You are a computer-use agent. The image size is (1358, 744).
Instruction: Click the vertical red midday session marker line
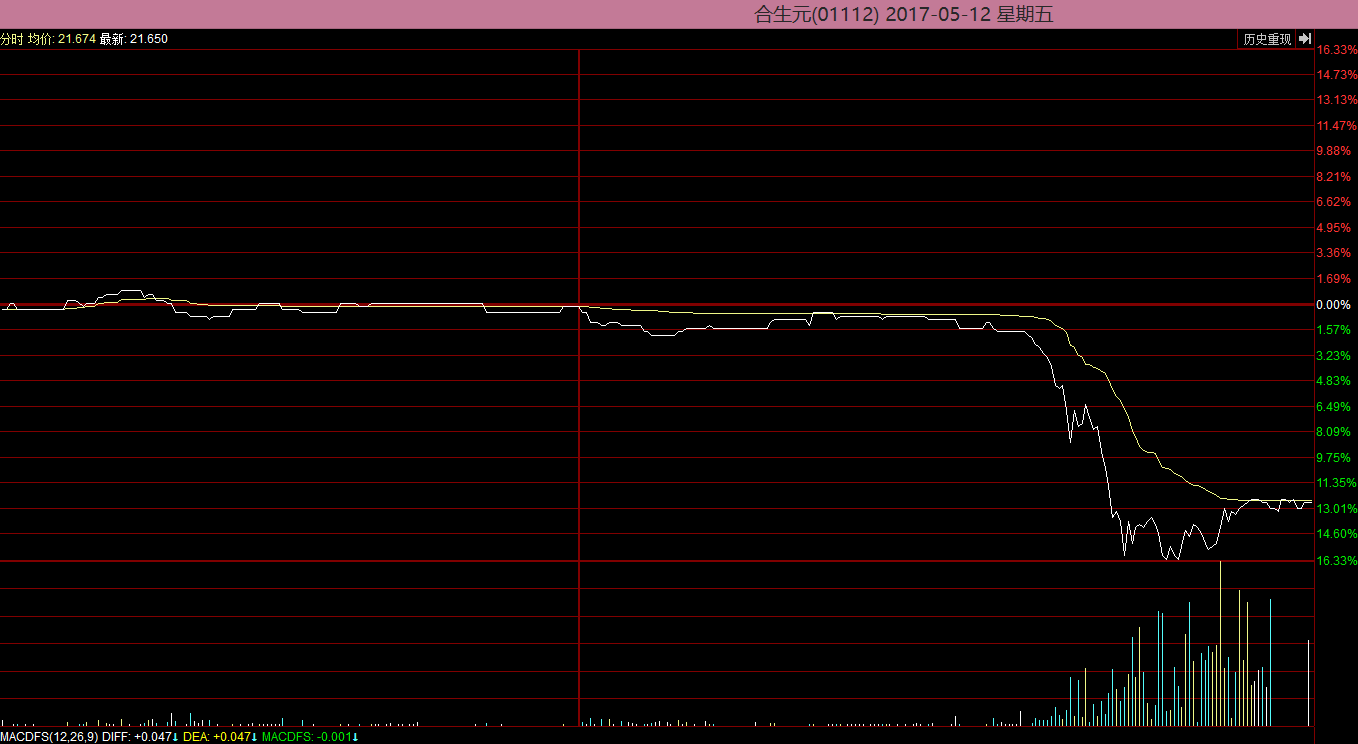pyautogui.click(x=579, y=387)
